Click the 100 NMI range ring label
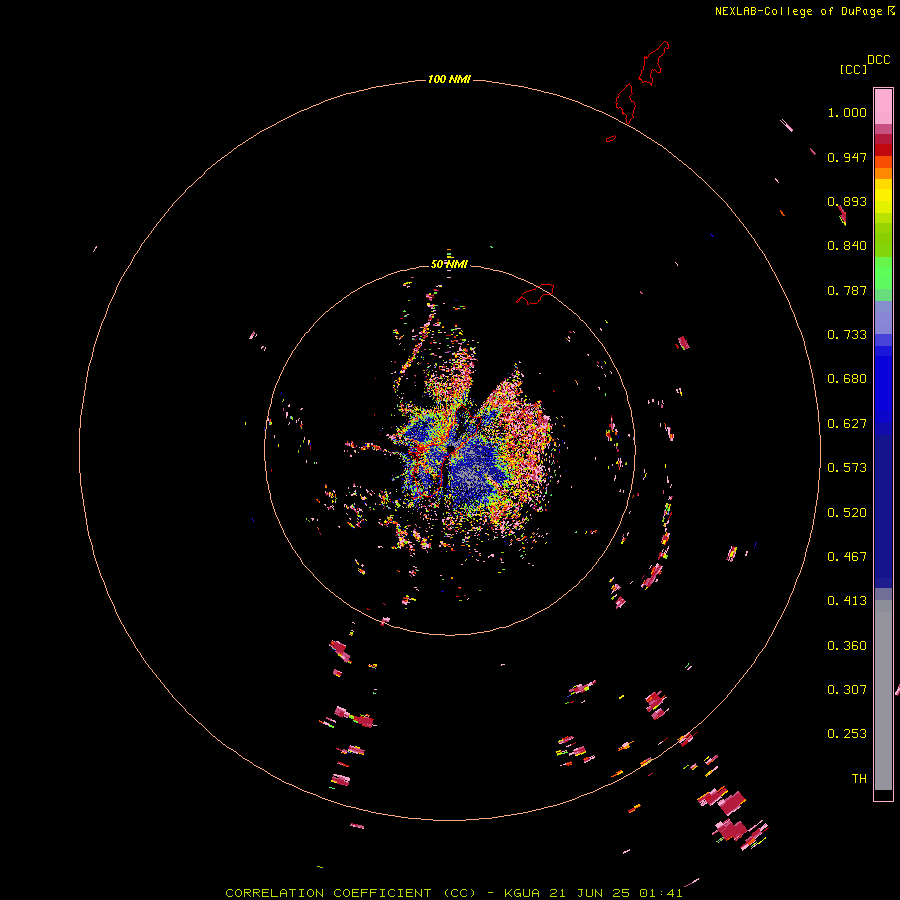This screenshot has height=900, width=900. pyautogui.click(x=449, y=79)
